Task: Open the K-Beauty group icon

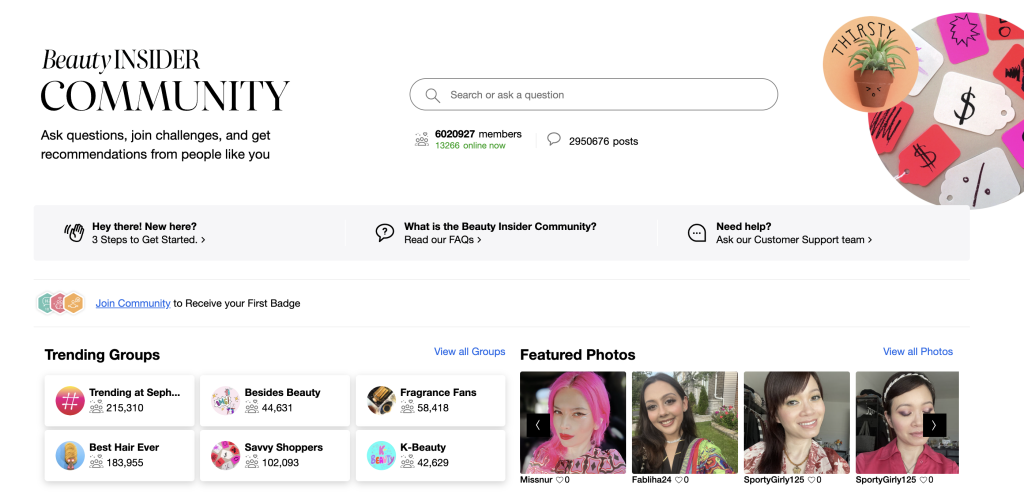Action: click(x=382, y=455)
